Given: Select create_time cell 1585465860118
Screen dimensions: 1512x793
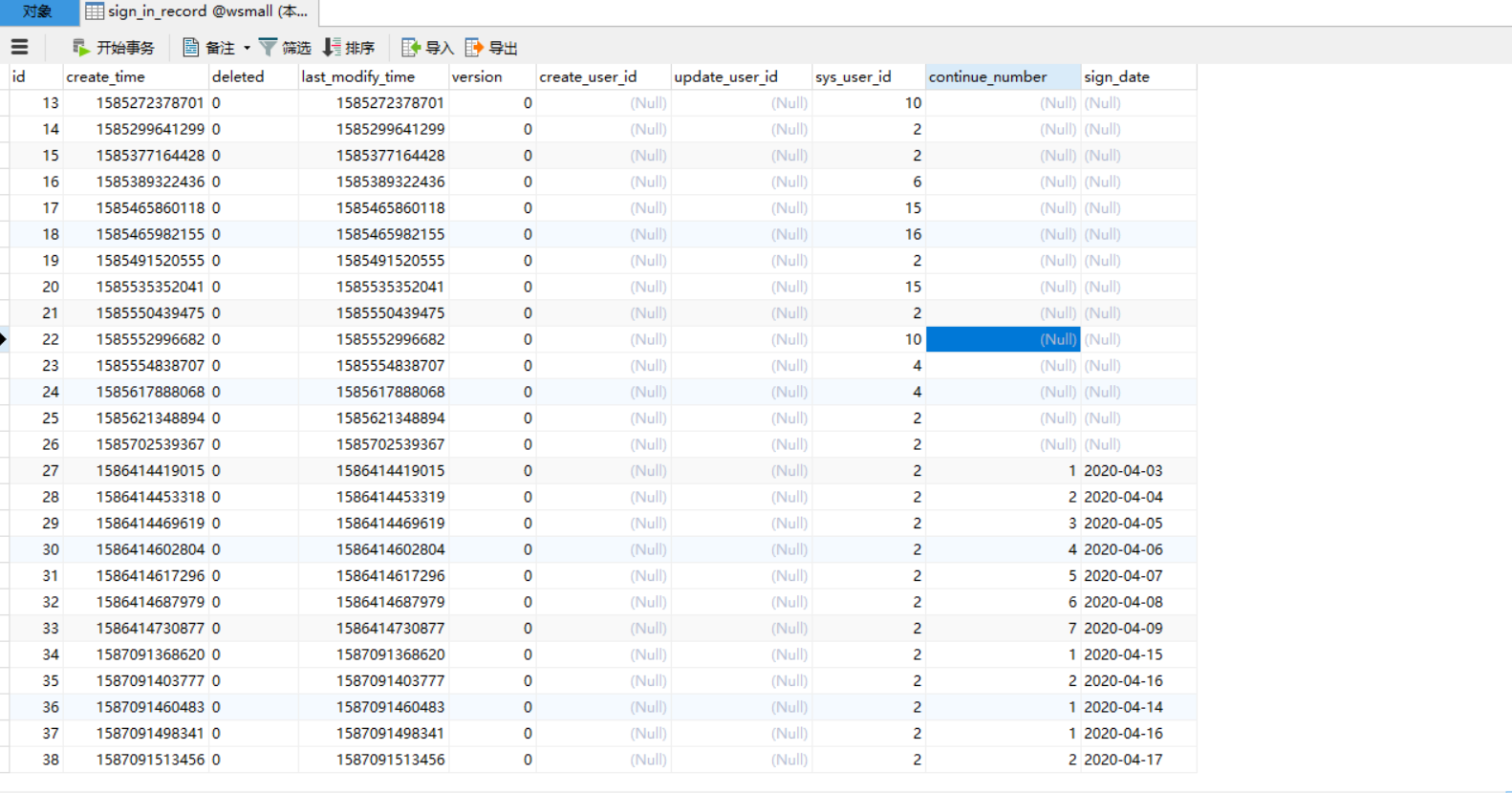Looking at the screenshot, I should click(x=136, y=207).
